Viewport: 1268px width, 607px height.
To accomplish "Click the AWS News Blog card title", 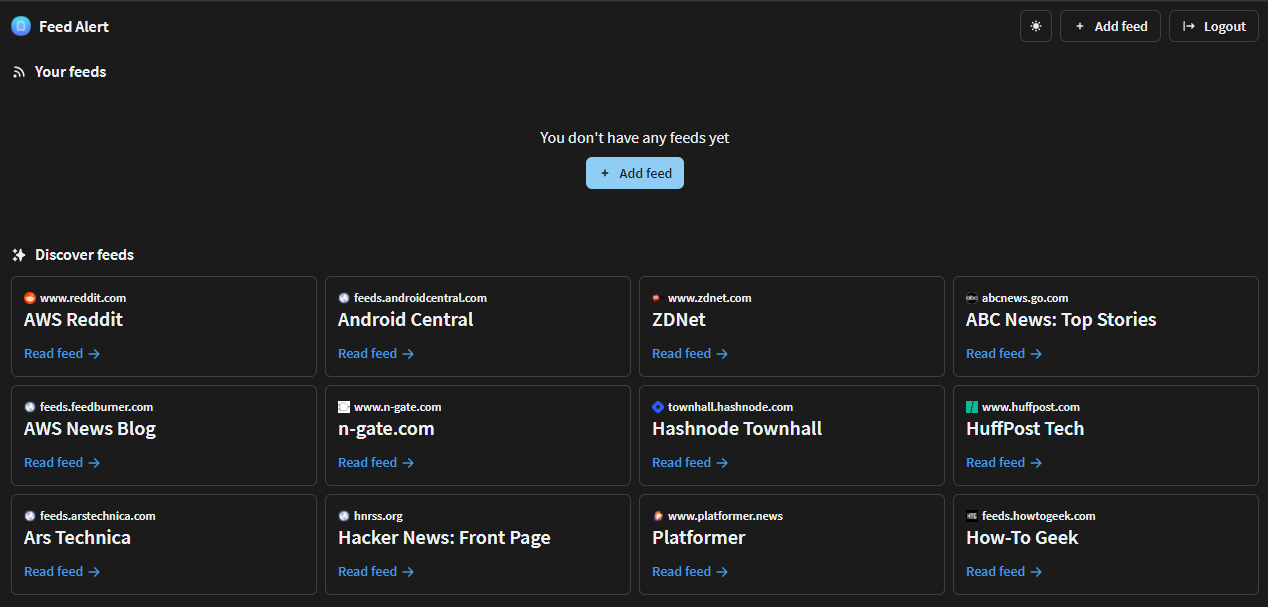I will click(90, 429).
